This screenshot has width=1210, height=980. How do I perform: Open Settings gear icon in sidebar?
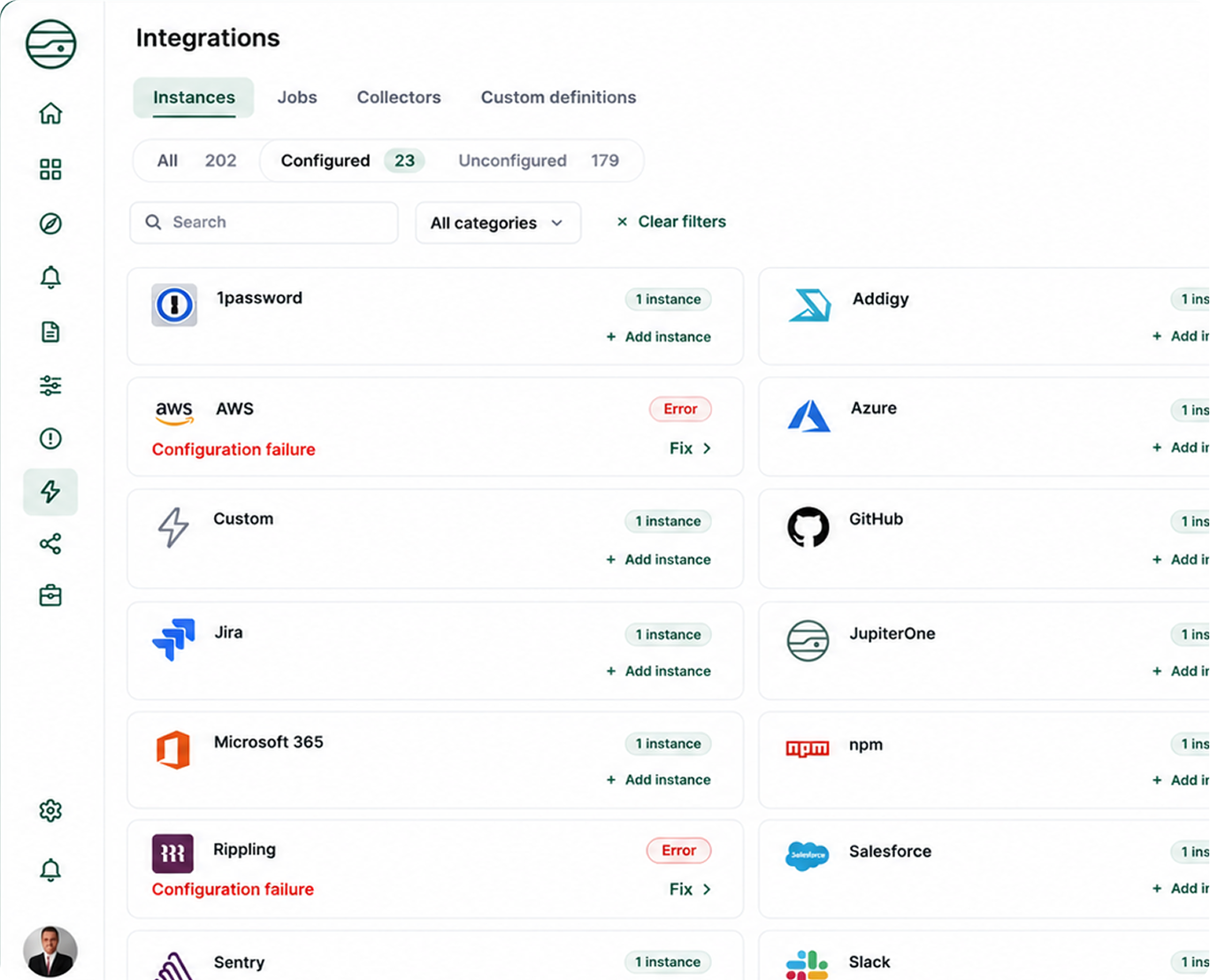(50, 810)
